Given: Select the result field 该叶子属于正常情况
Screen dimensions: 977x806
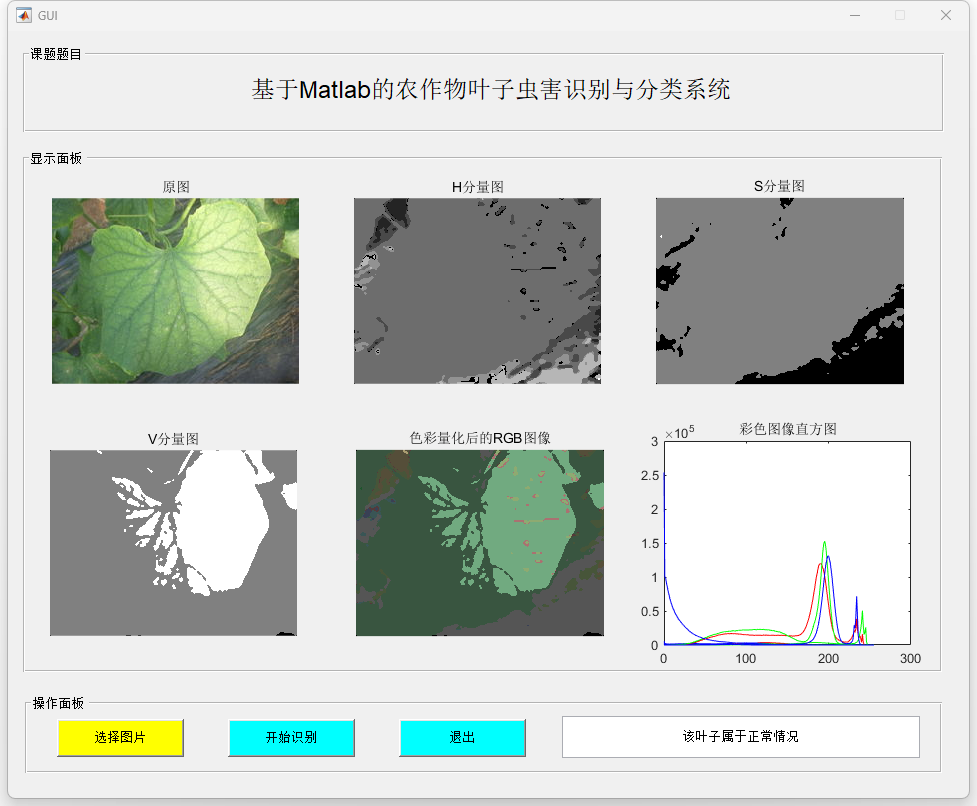Looking at the screenshot, I should pos(740,737).
